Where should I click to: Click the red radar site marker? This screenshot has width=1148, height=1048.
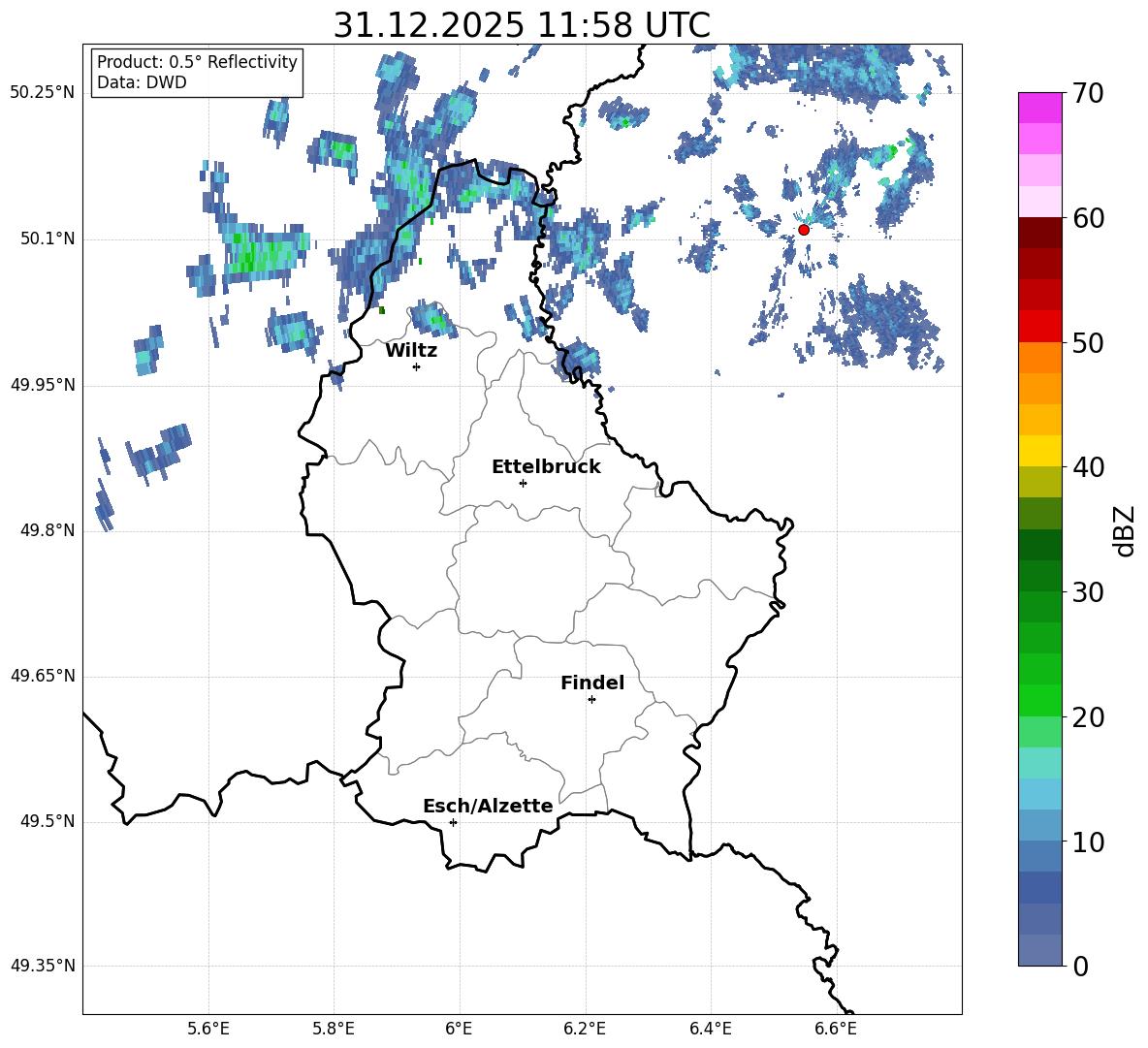point(803,230)
